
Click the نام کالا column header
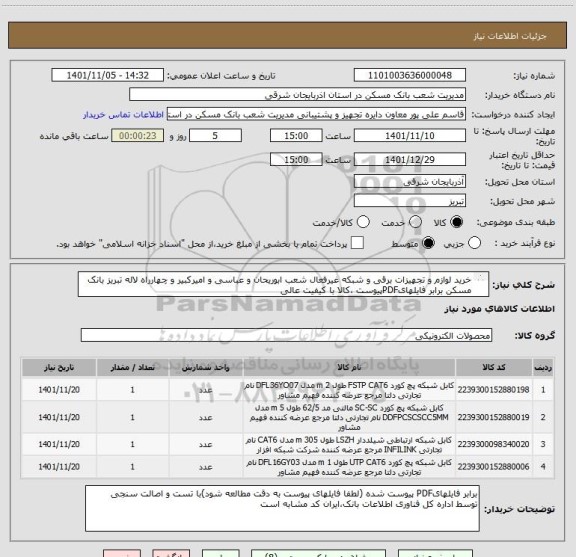tap(349, 367)
